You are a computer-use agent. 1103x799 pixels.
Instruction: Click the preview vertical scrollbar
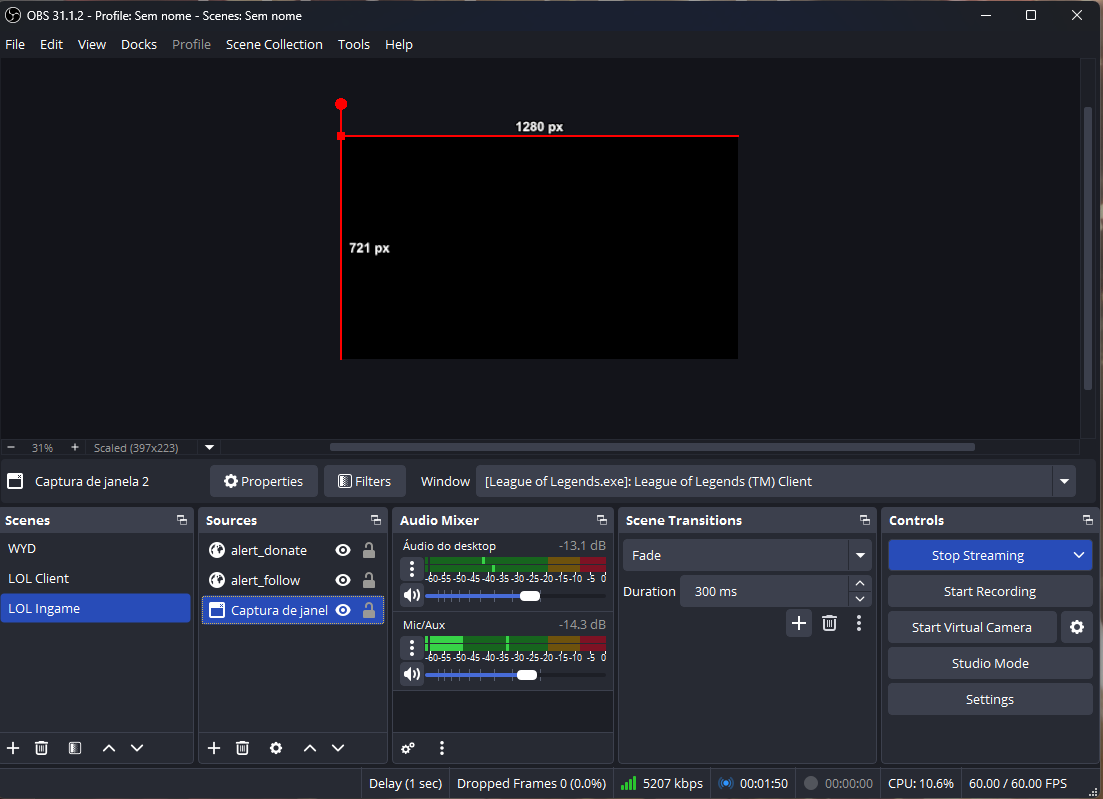tap(1088, 248)
